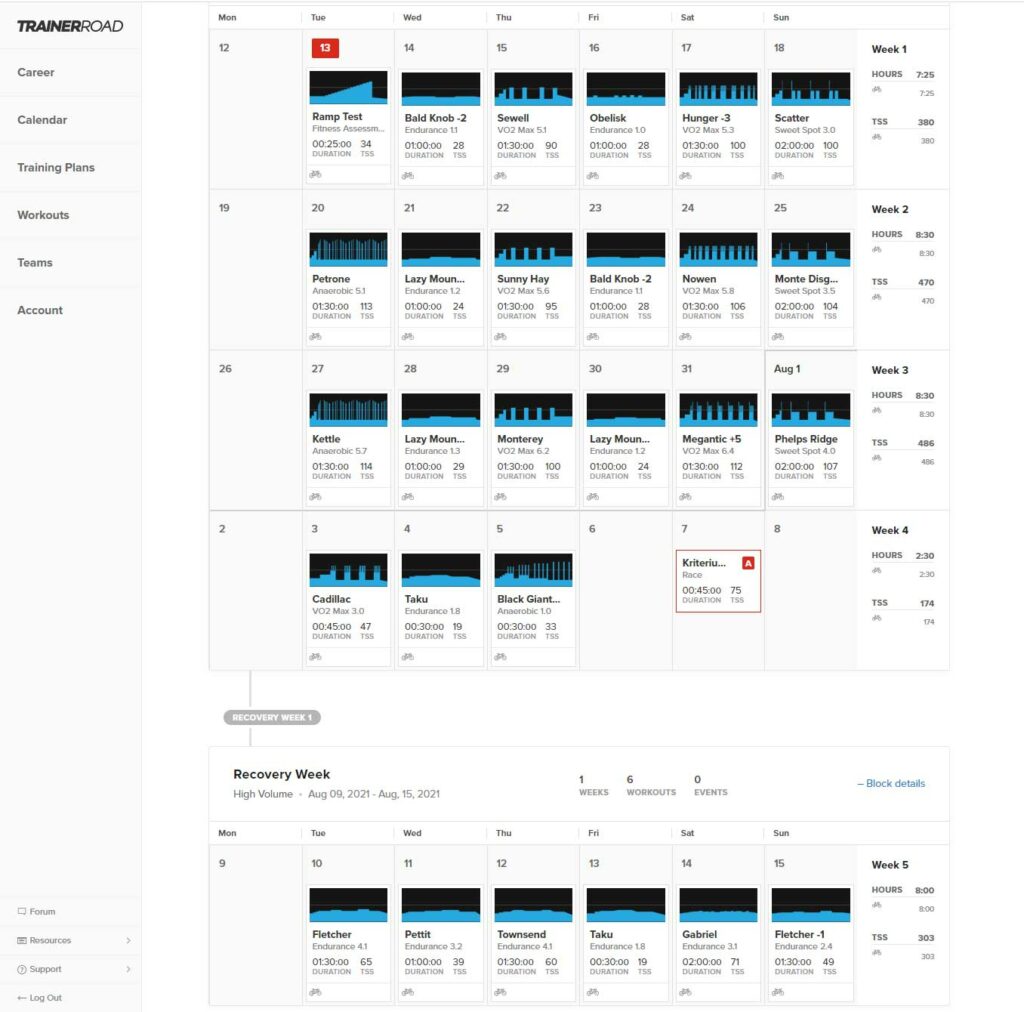
Task: Click the bike icon under Scatter workout
Action: point(778,176)
